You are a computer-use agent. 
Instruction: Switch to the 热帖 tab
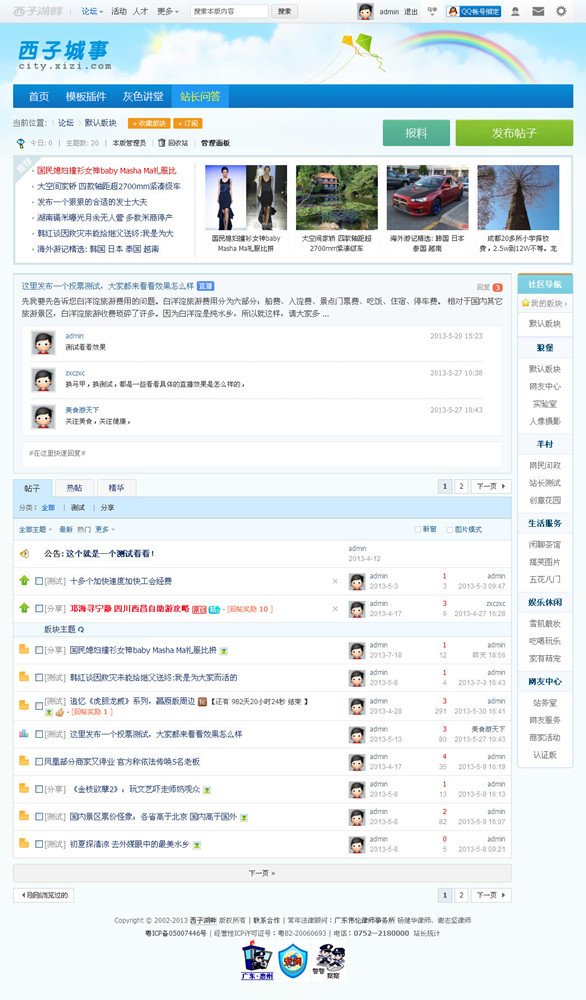click(x=75, y=488)
